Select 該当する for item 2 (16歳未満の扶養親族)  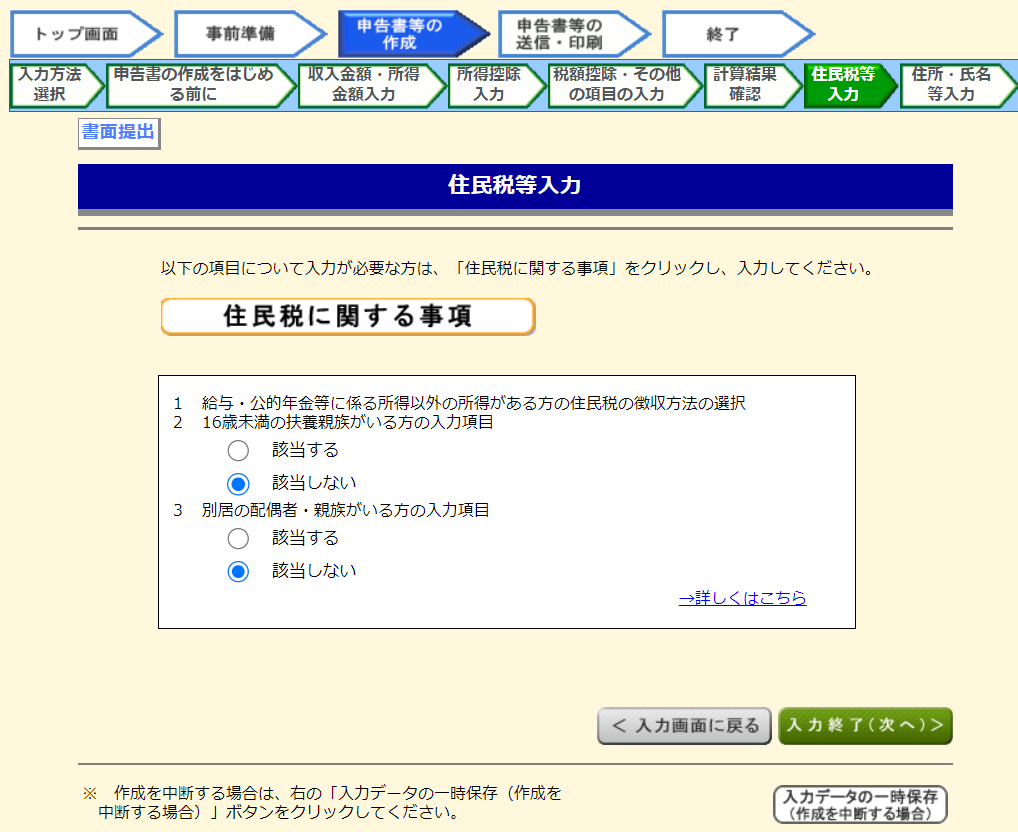tap(238, 450)
